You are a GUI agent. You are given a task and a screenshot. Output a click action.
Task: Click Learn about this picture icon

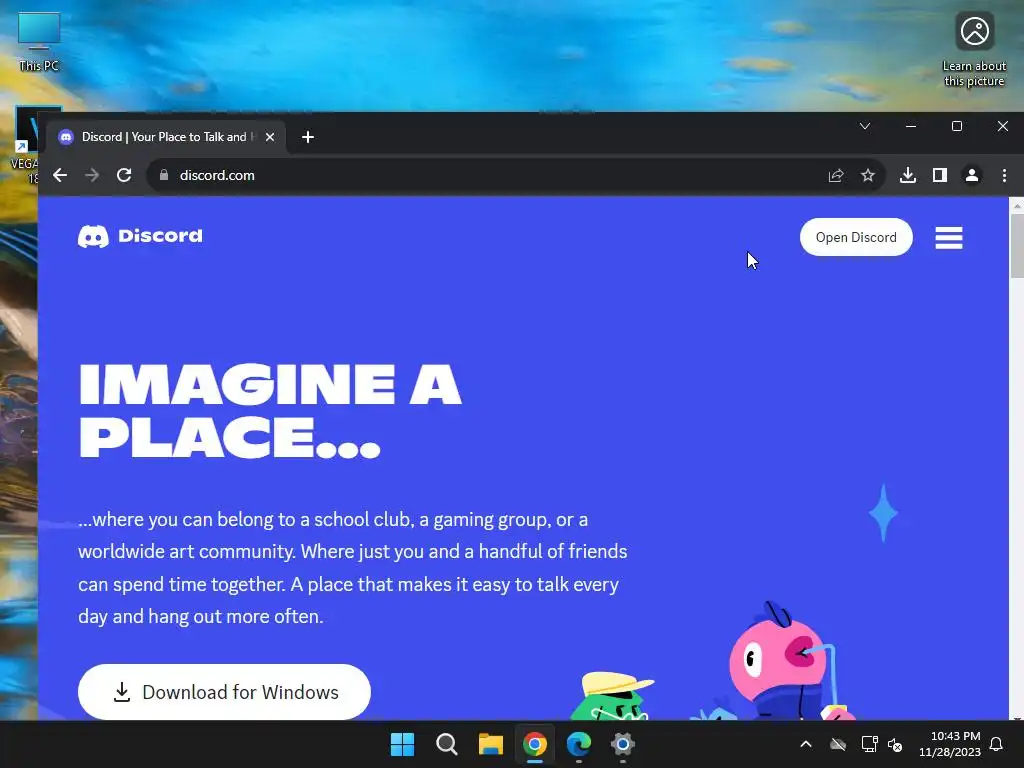click(x=974, y=50)
